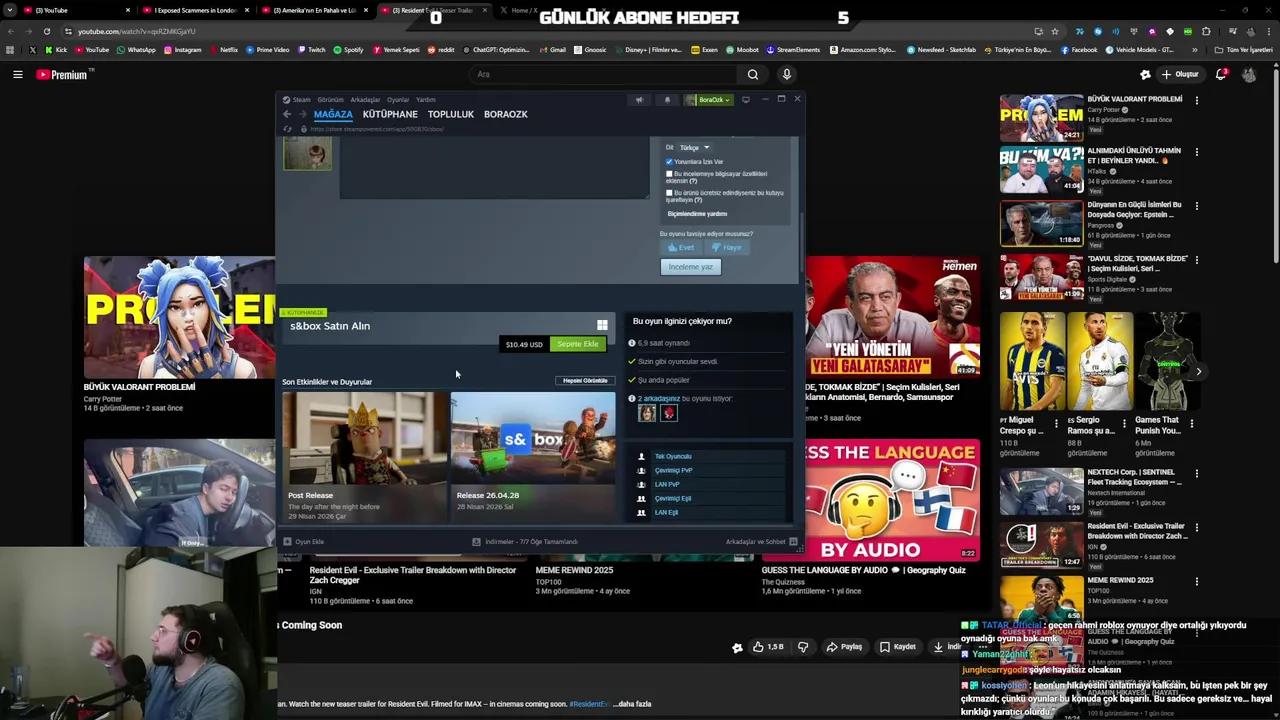Switch to TOPLULUK tab in Steam
The image size is (1280, 720).
click(x=451, y=114)
